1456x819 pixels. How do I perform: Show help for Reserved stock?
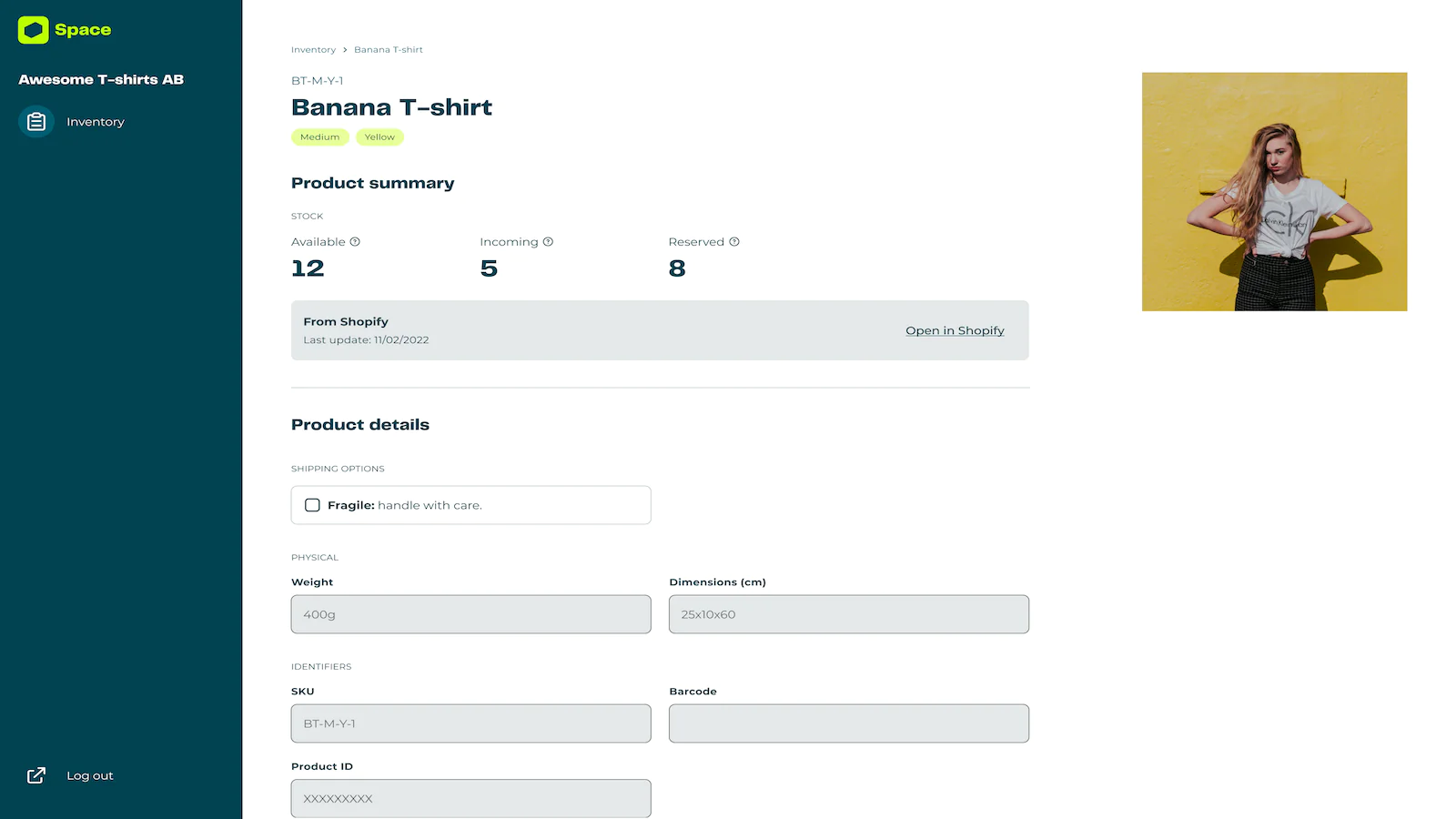pos(734,242)
